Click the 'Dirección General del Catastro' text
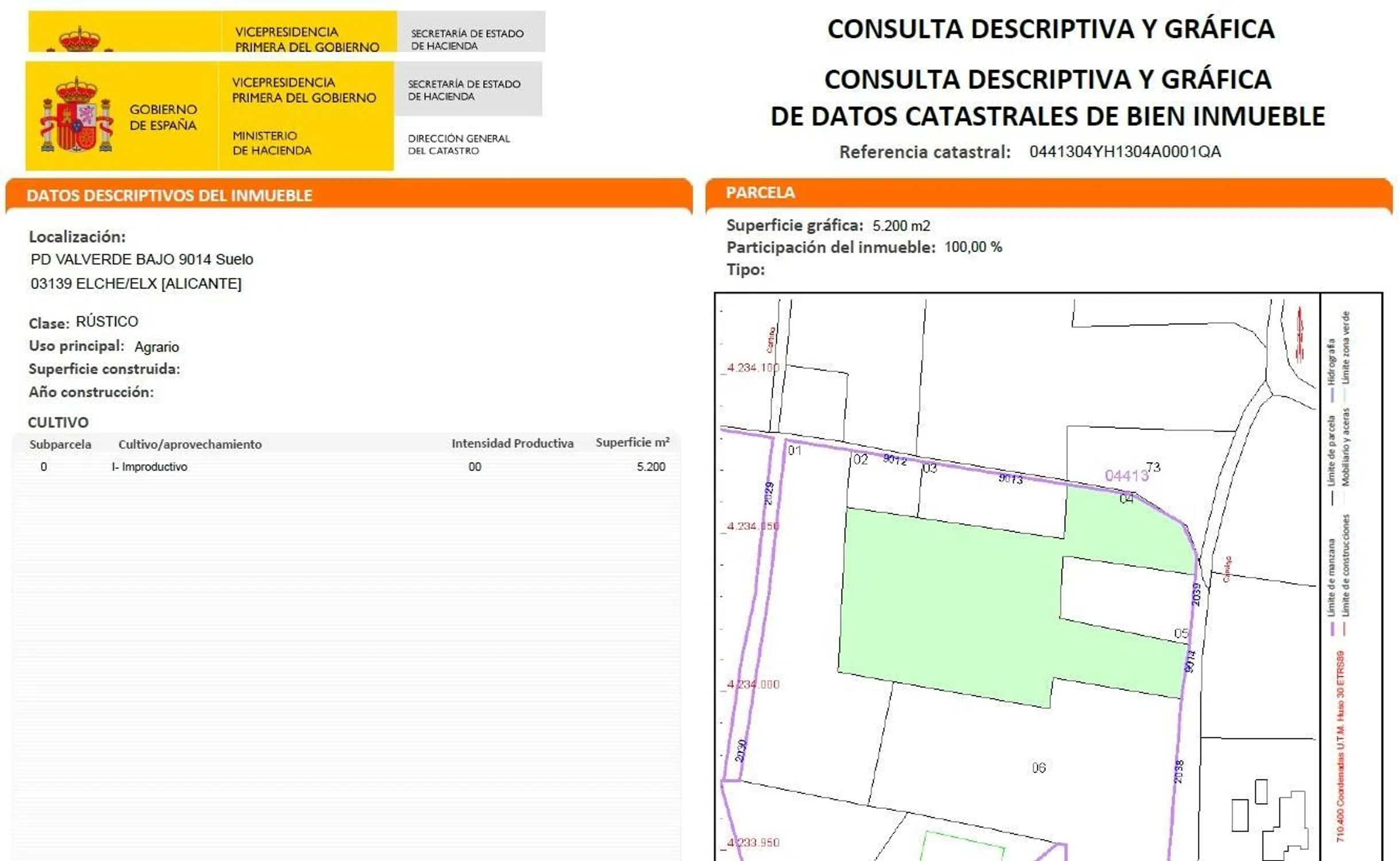 point(458,144)
